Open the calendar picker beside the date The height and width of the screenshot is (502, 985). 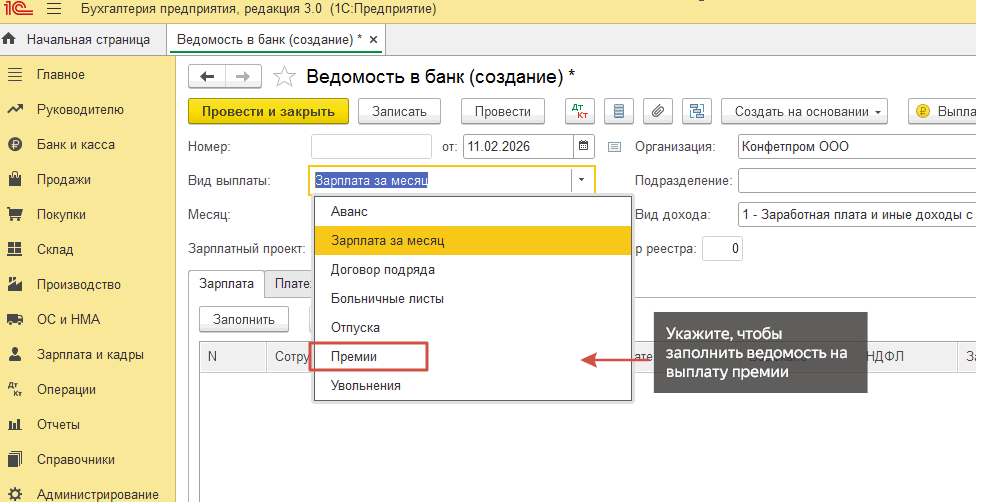click(x=583, y=146)
